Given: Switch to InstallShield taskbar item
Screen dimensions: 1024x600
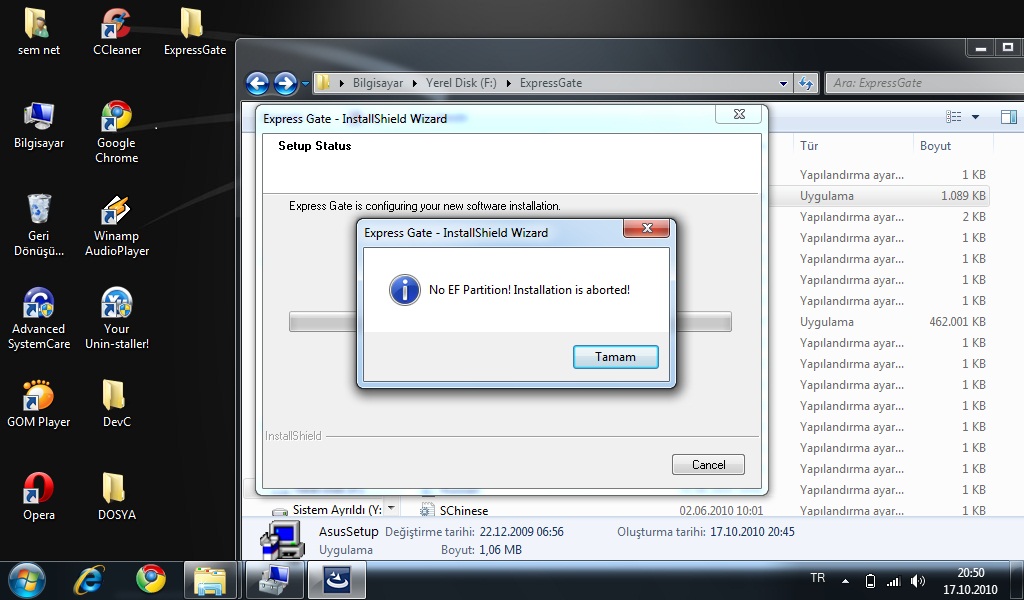Looking at the screenshot, I should 336,580.
